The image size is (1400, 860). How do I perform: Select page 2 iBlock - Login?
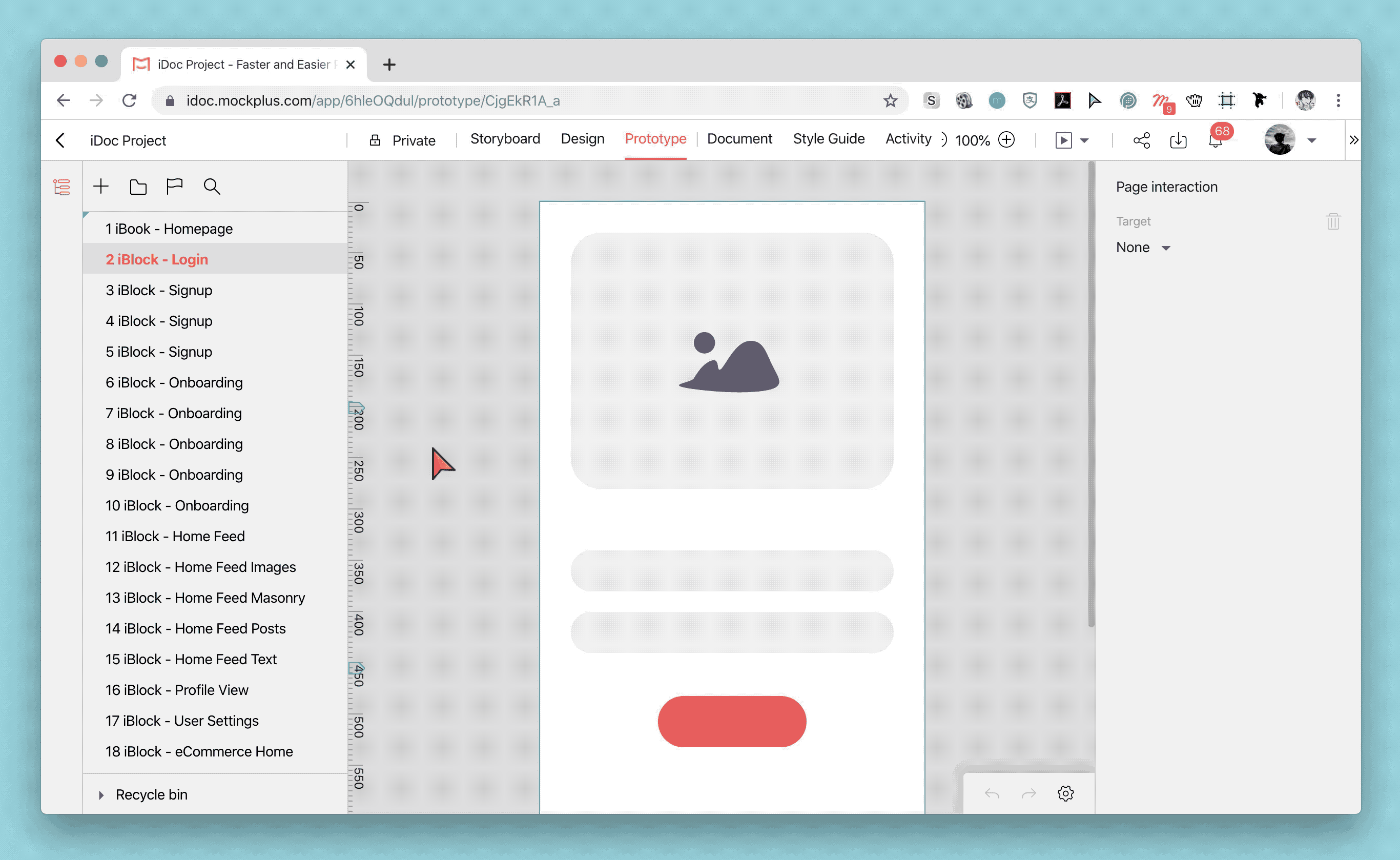tap(215, 259)
